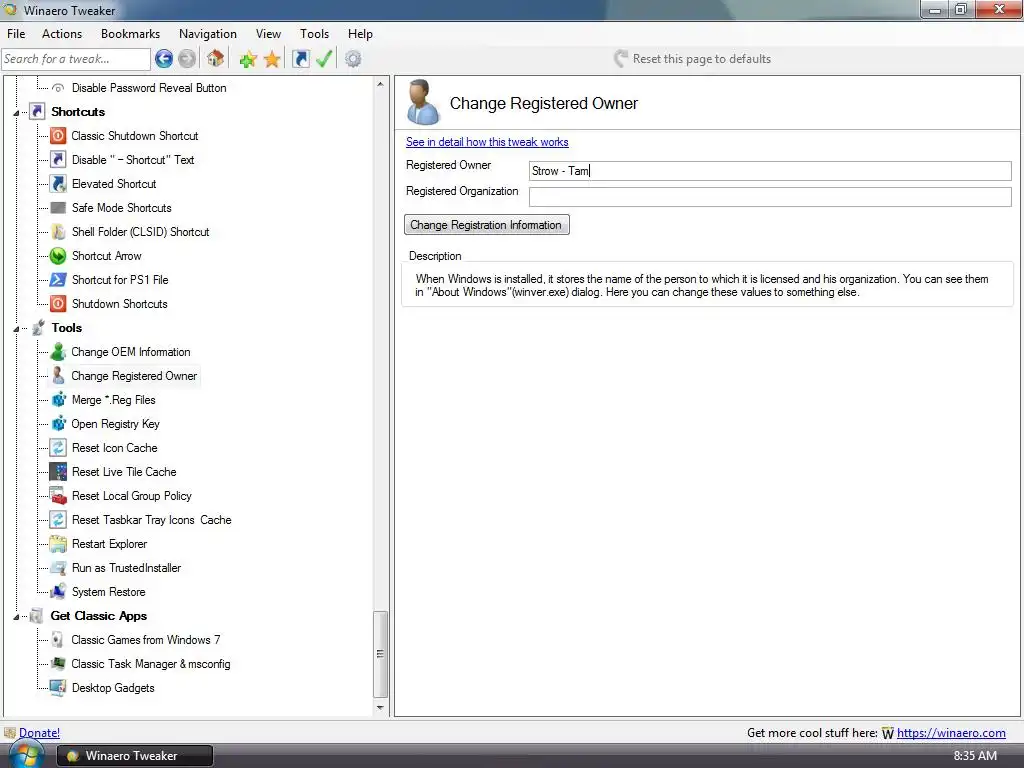Select Disable Password Reveal Button item
1024x768 pixels.
pos(149,88)
